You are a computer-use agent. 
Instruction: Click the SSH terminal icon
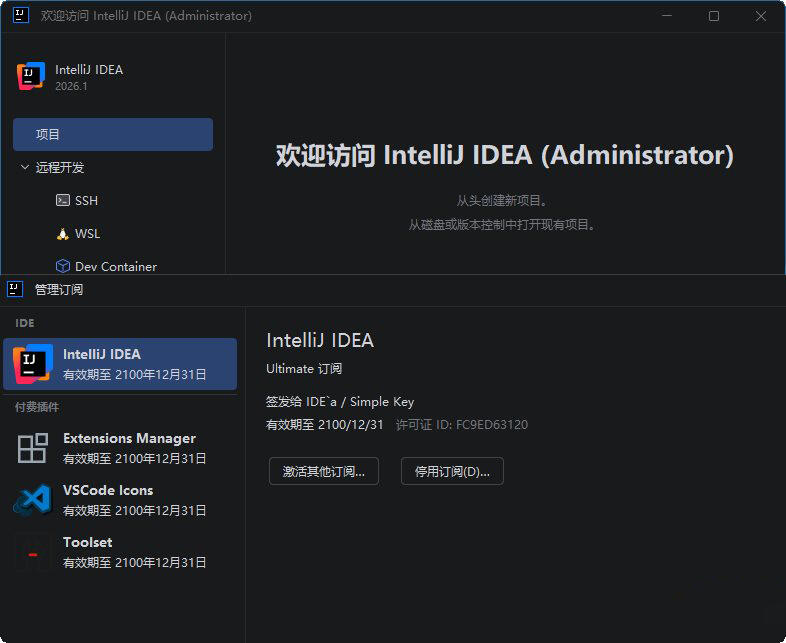(63, 200)
